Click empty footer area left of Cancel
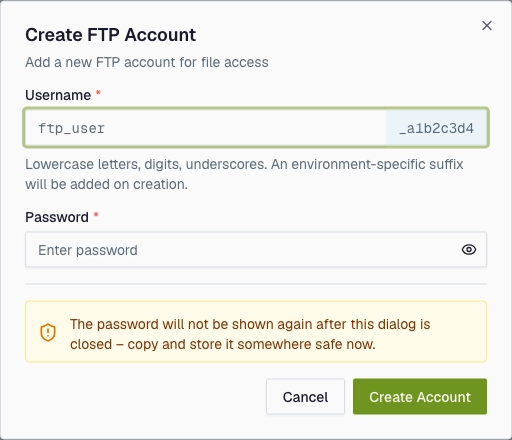Viewport: 512px width, 440px height. coord(145,397)
